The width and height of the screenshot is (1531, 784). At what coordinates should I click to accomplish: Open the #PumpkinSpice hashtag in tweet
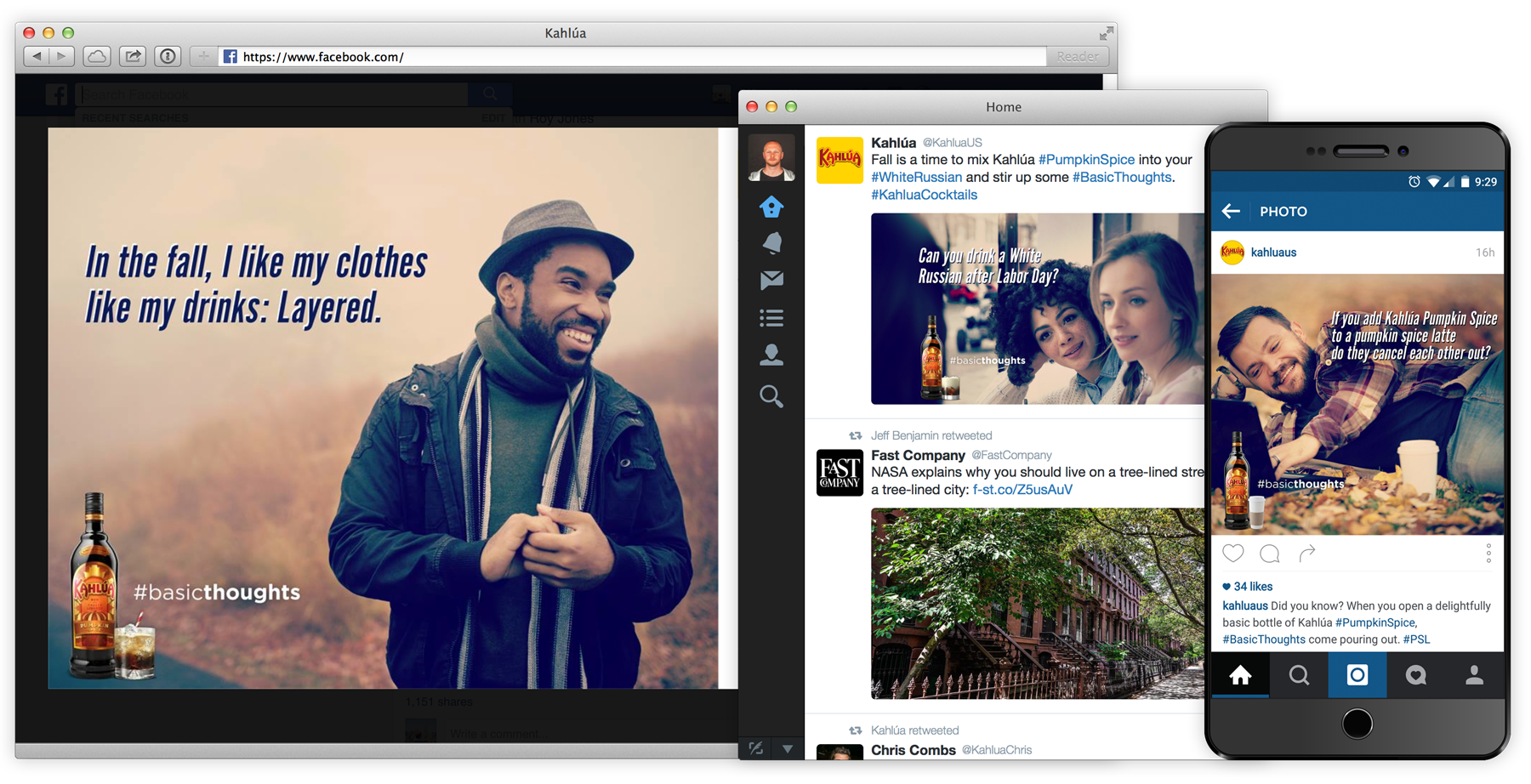tap(1086, 160)
